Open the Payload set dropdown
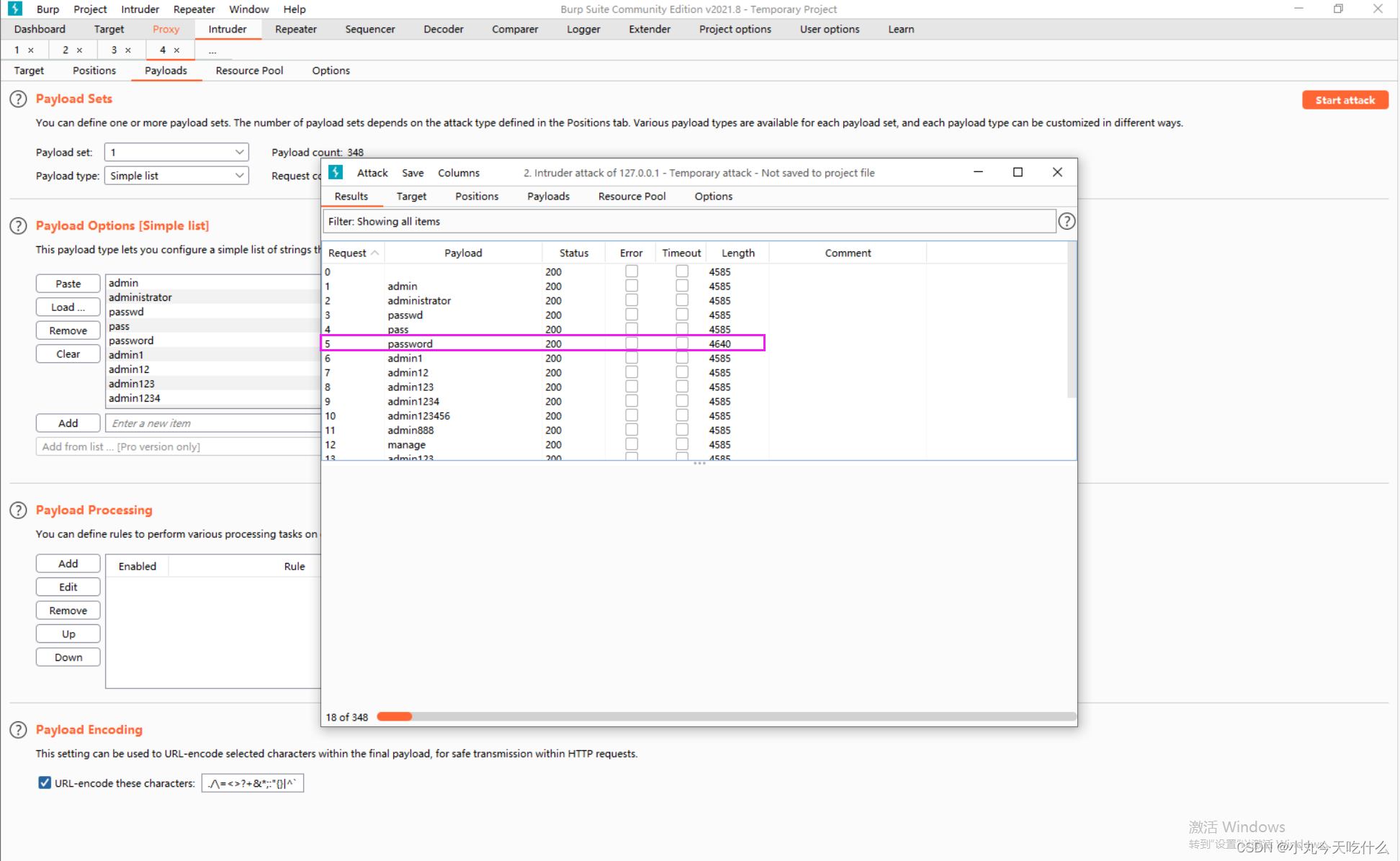The height and width of the screenshot is (861, 1400). (x=176, y=153)
